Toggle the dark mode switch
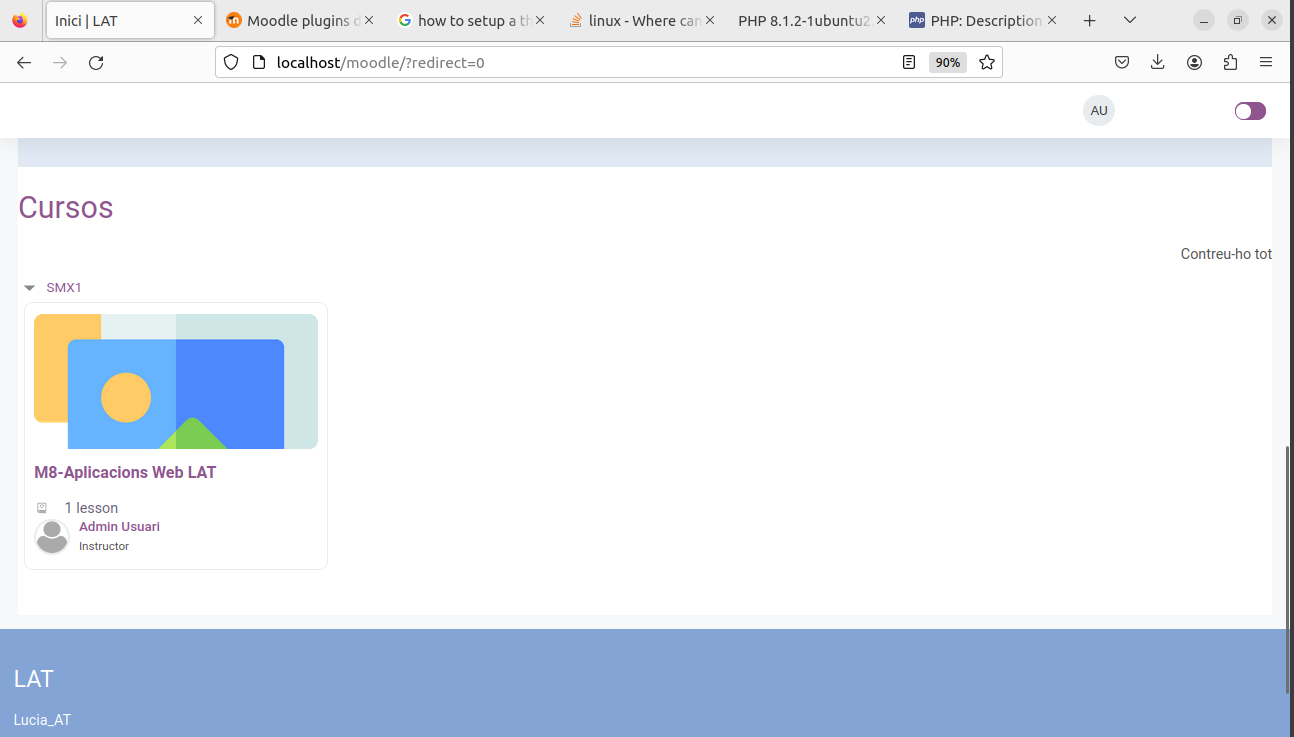This screenshot has height=737, width=1294. click(x=1249, y=111)
